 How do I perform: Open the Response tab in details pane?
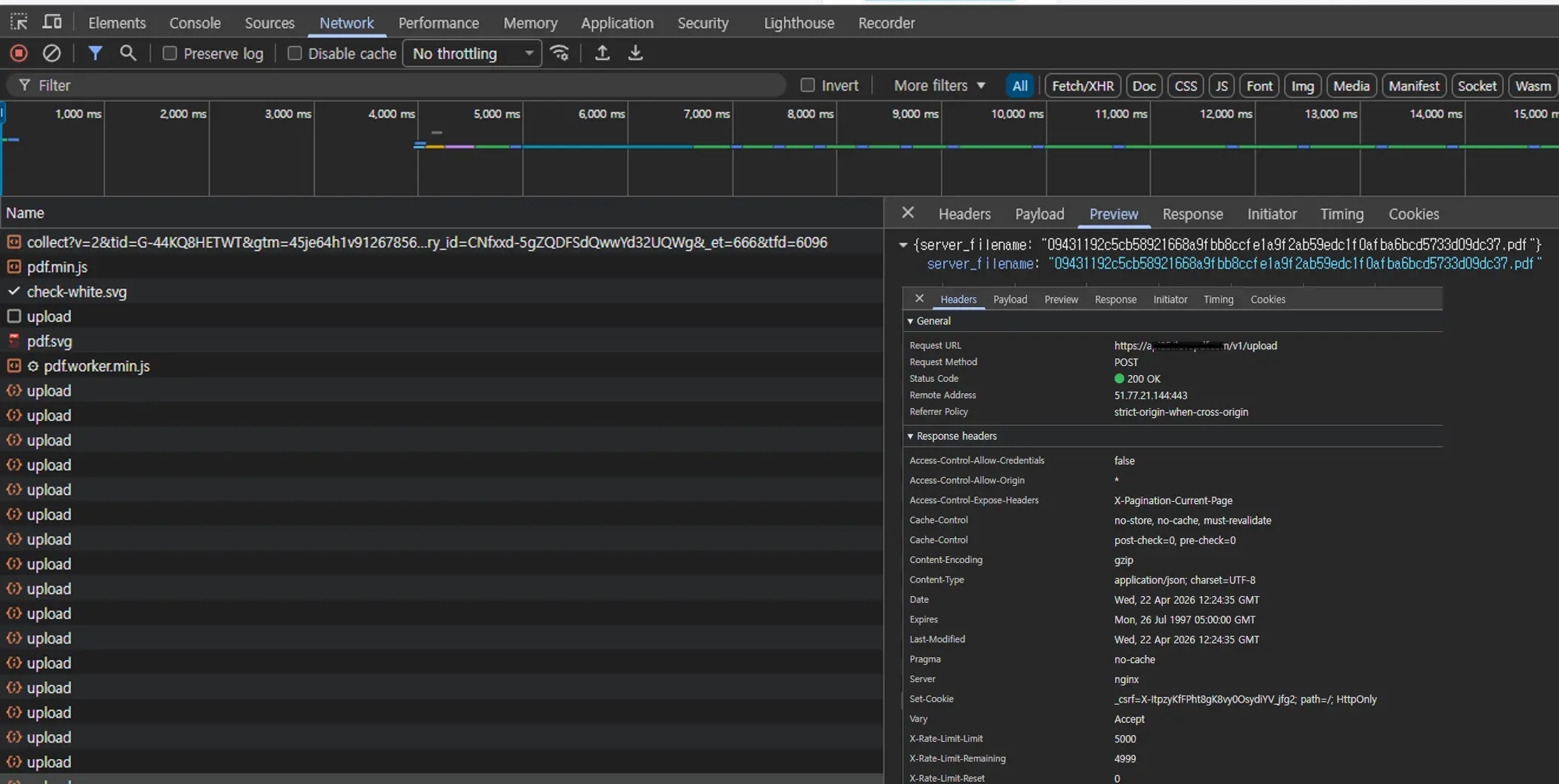coord(1192,214)
